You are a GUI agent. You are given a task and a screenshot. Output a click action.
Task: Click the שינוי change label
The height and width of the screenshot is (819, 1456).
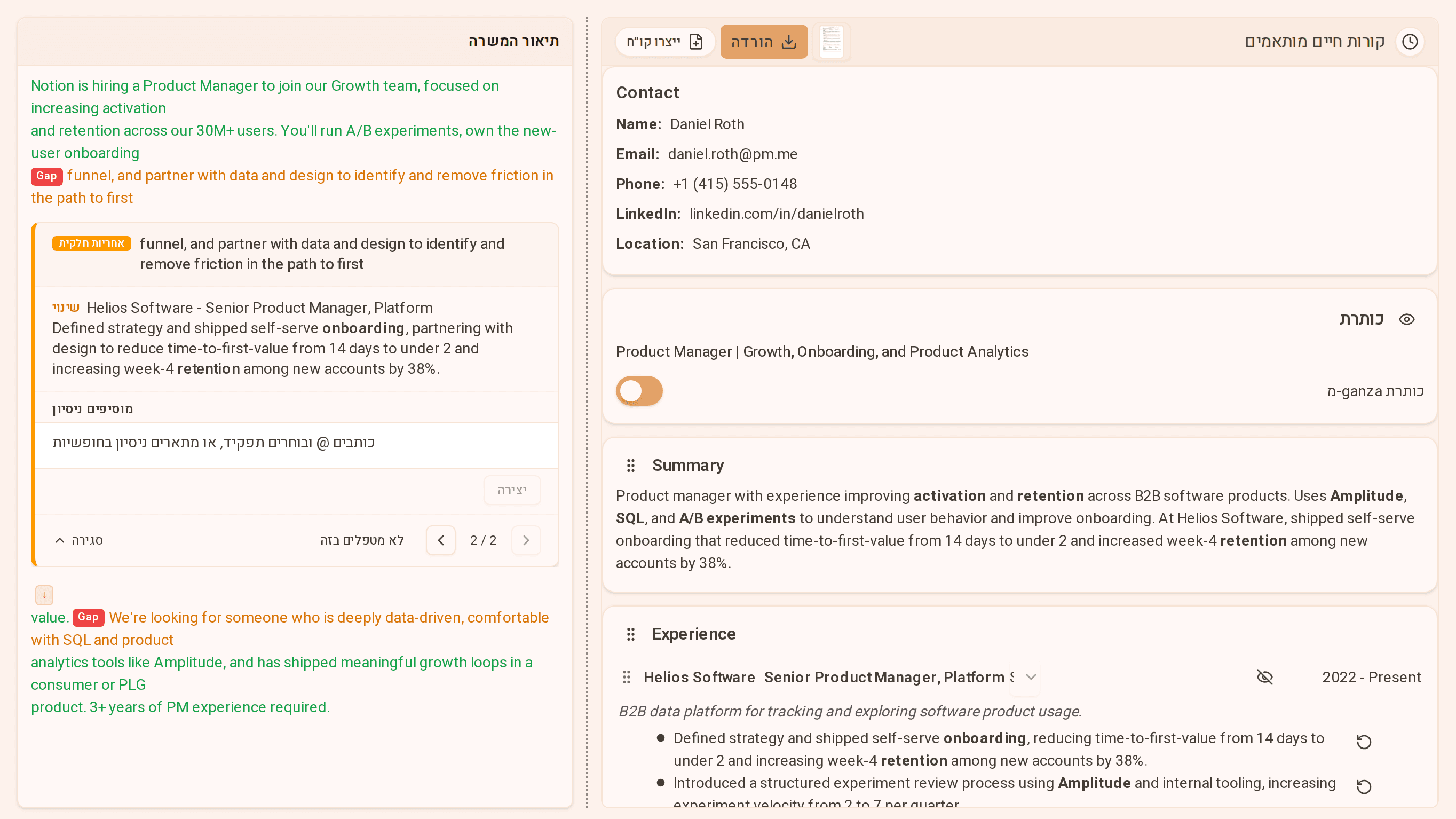pos(66,308)
